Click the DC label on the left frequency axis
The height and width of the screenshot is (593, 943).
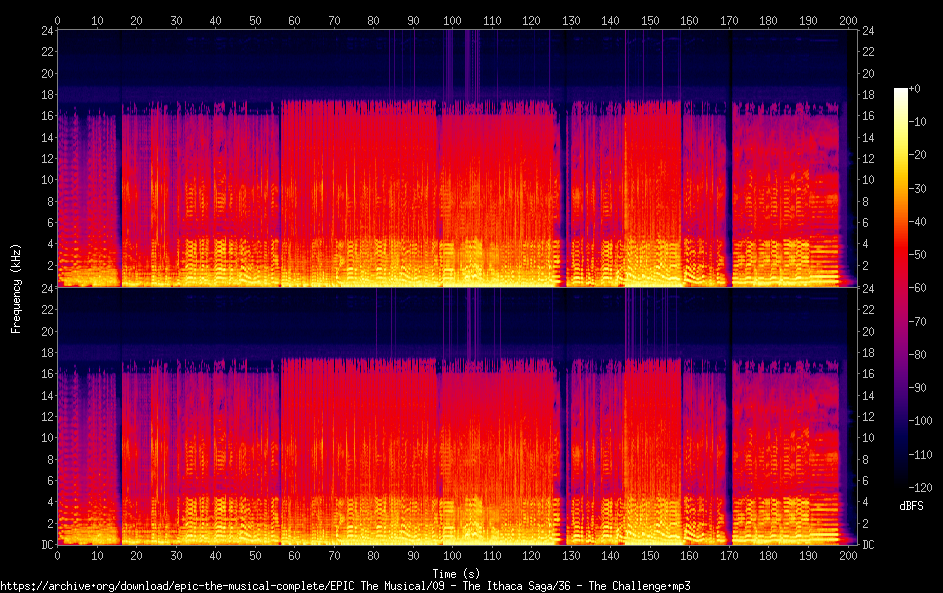coord(45,545)
